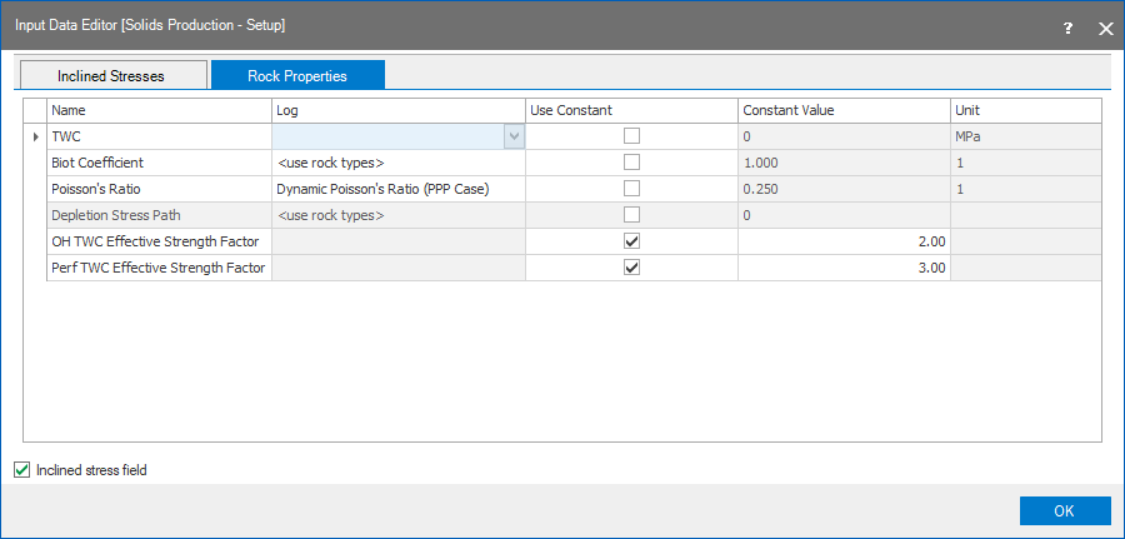1125x539 pixels.
Task: Tick Use Constant for Poisson's Ratio
Action: 632,189
